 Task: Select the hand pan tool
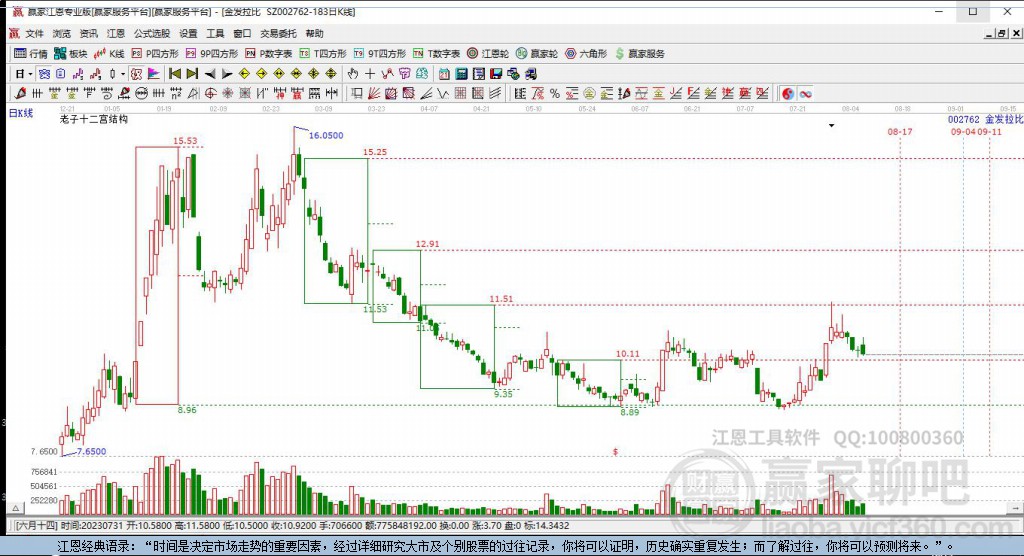[x=353, y=74]
